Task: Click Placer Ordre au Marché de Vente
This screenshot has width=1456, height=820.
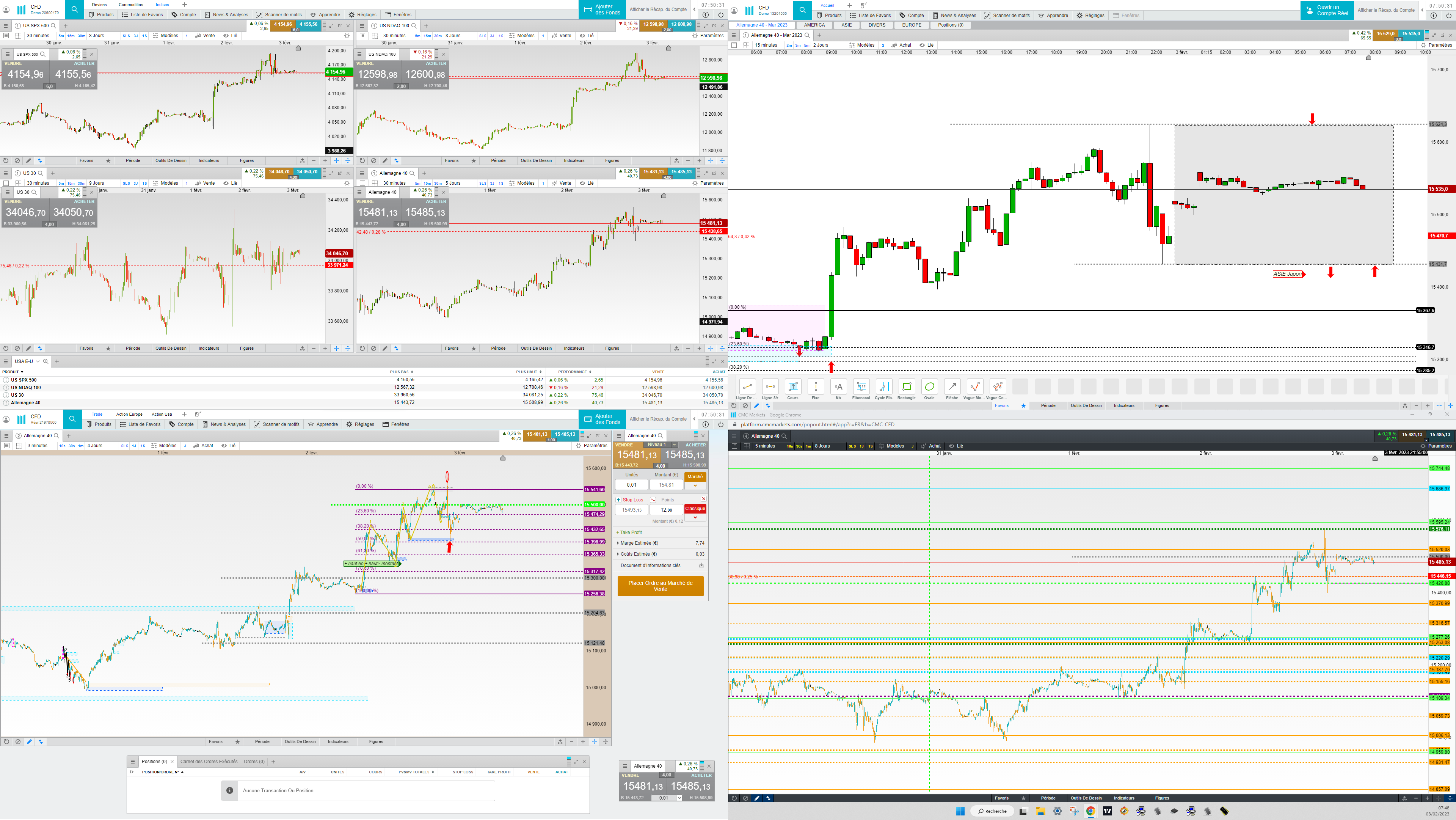Action: (660, 586)
